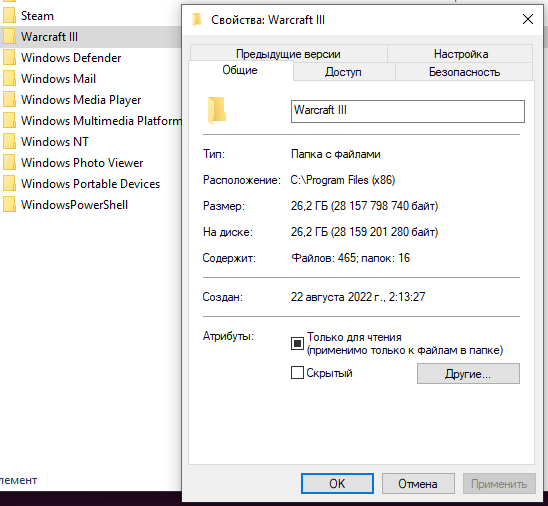Select the 'Общие' tab
This screenshot has height=506, width=548.
click(x=240, y=70)
